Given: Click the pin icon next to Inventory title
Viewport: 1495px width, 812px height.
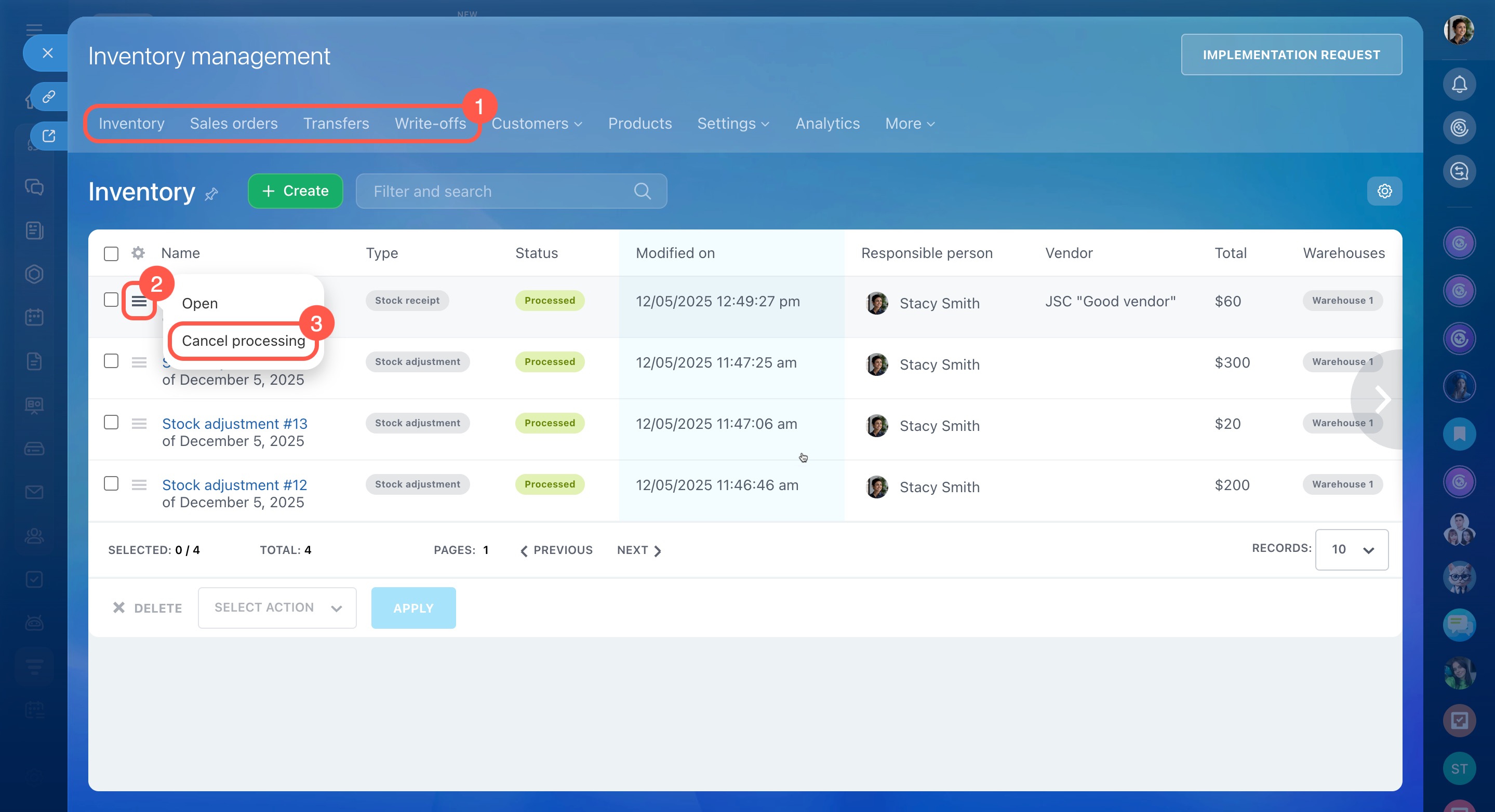Looking at the screenshot, I should pos(211,194).
